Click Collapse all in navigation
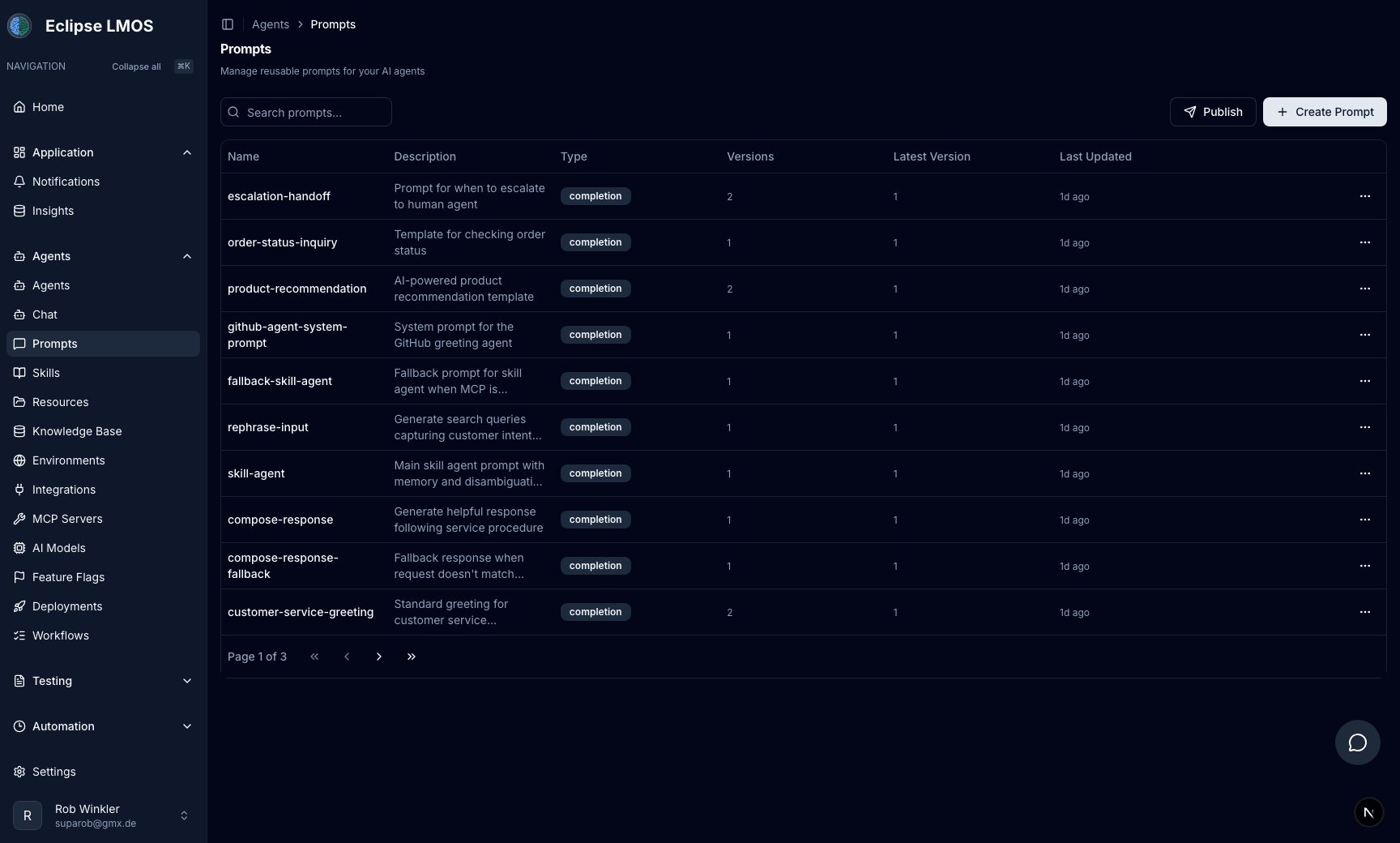 pyautogui.click(x=136, y=66)
